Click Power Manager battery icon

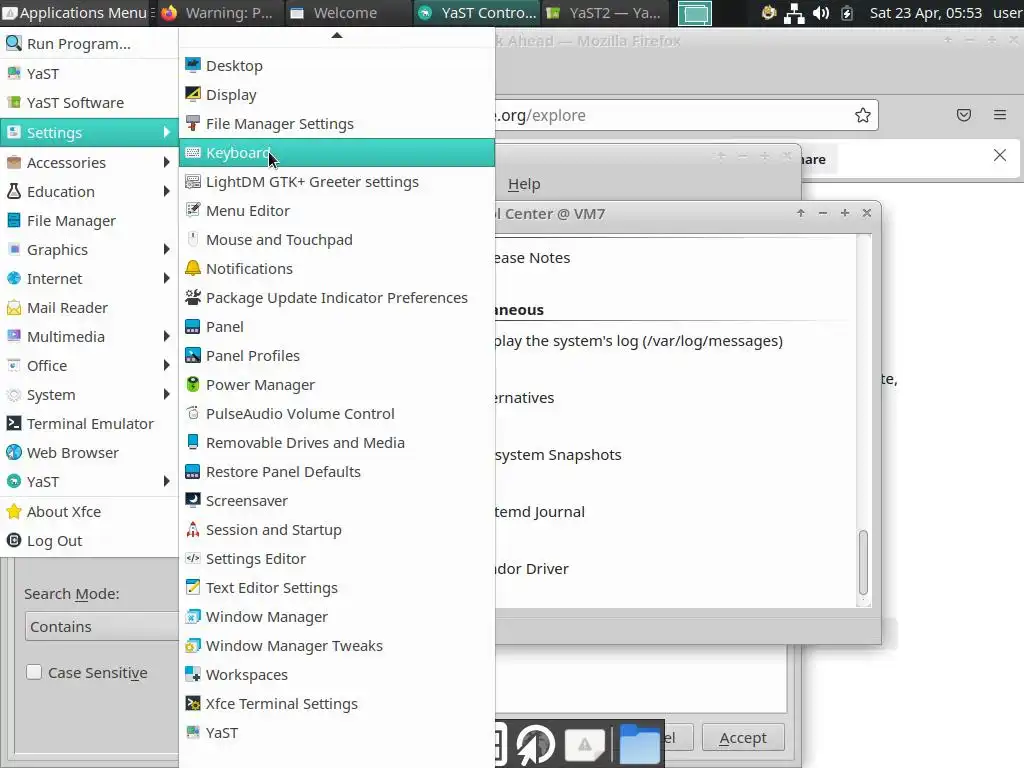tap(193, 385)
